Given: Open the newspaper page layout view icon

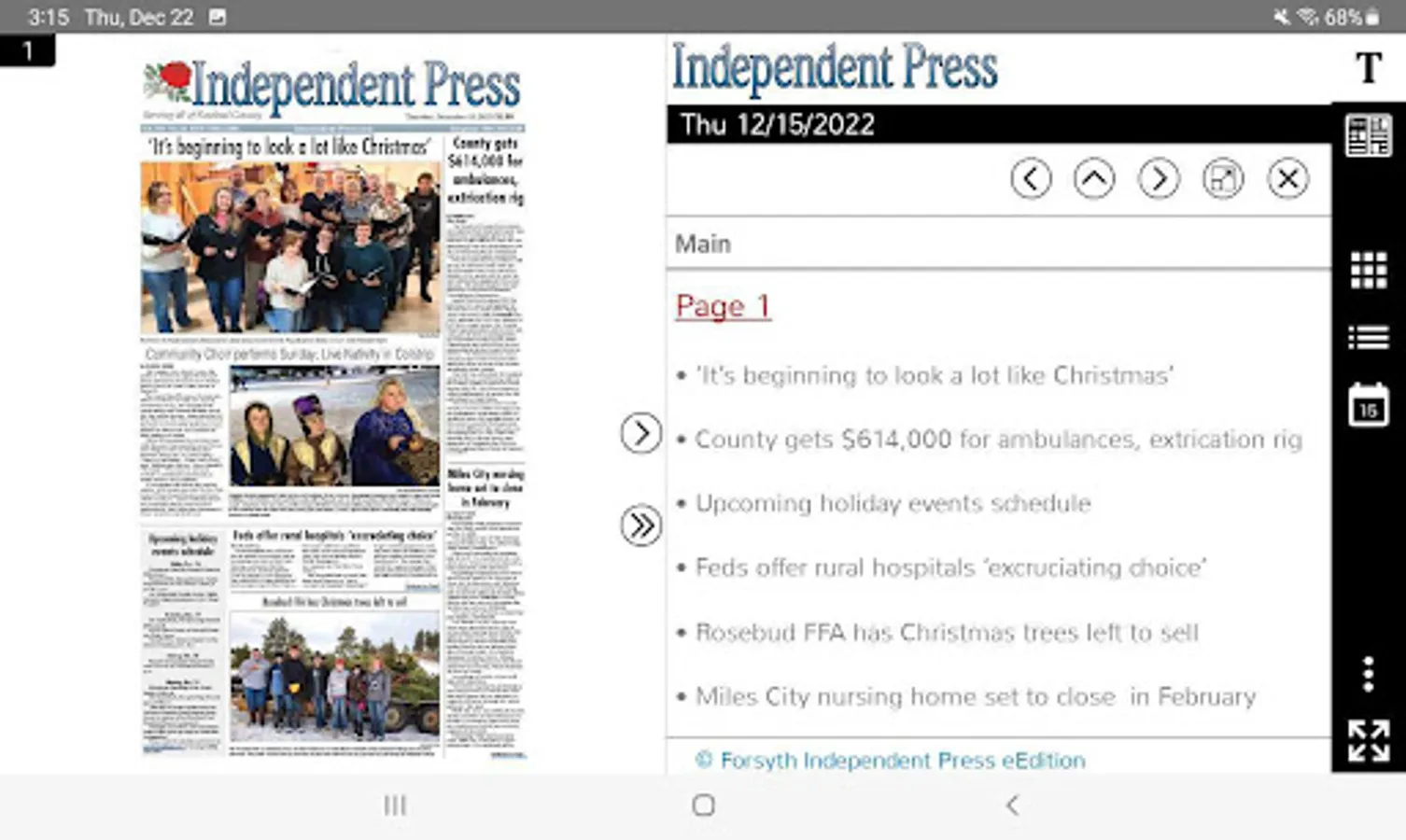Looking at the screenshot, I should click(1368, 136).
